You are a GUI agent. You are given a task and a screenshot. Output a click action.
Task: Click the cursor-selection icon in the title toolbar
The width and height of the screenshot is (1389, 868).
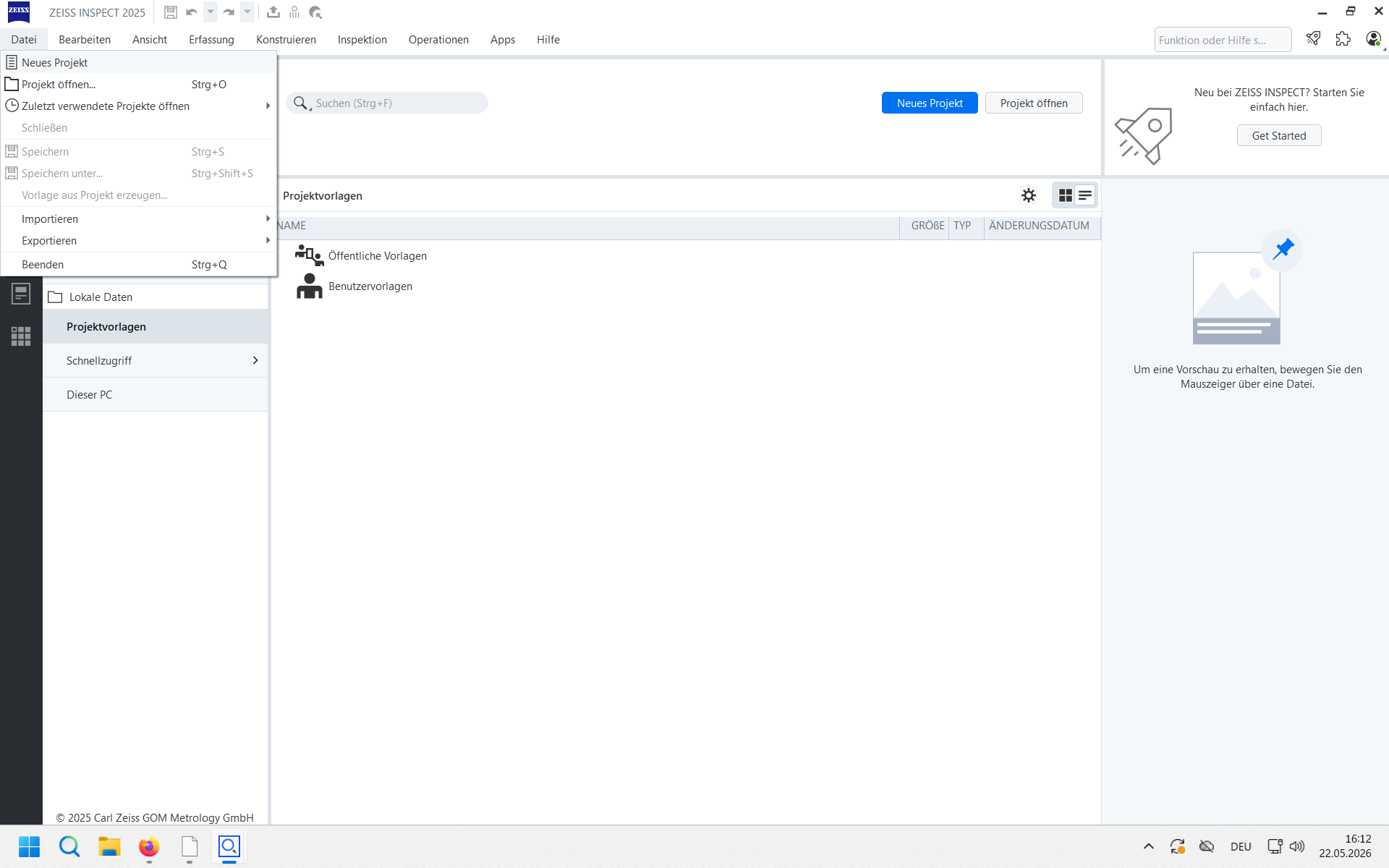tap(315, 12)
